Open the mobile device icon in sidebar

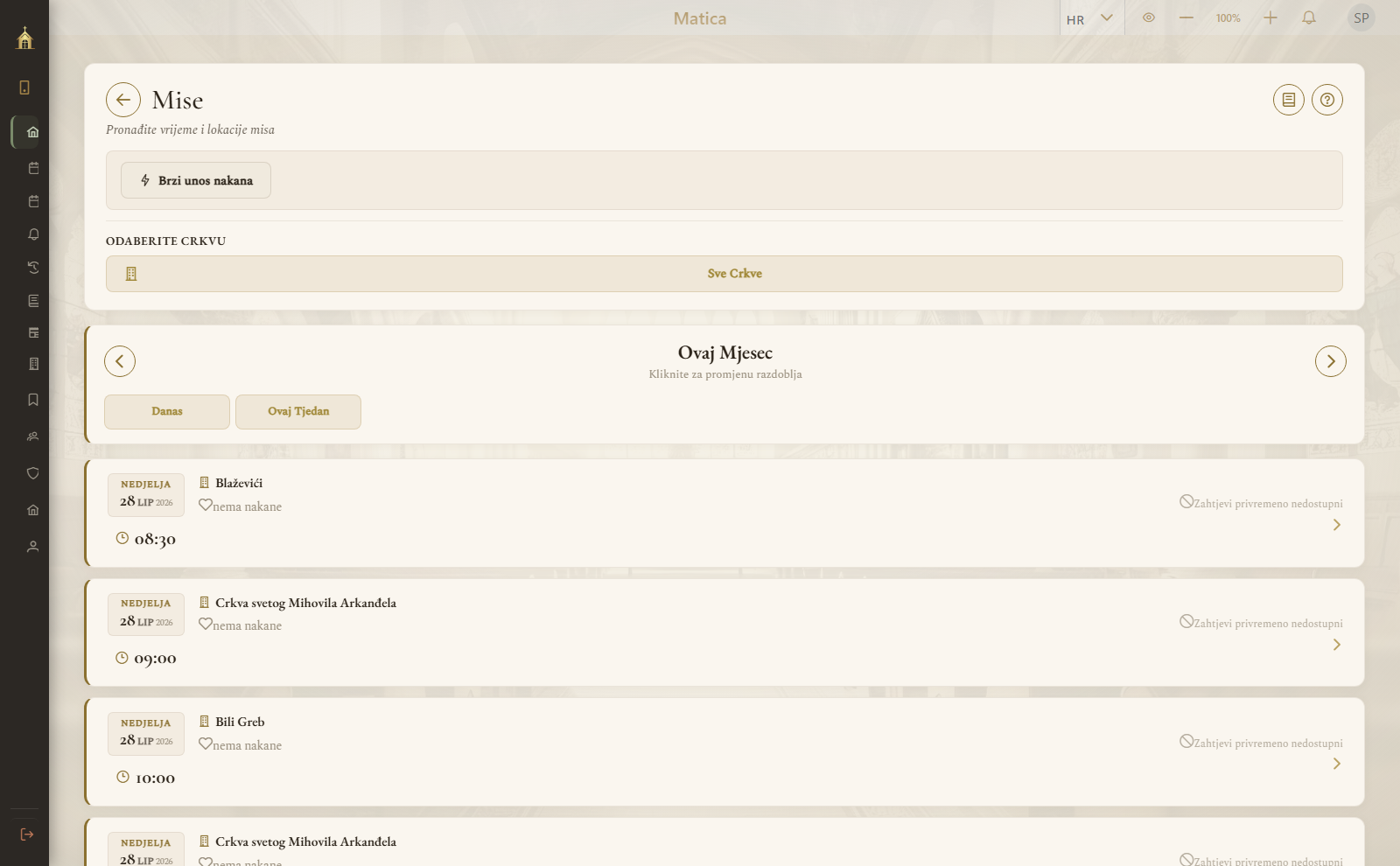click(x=24, y=87)
